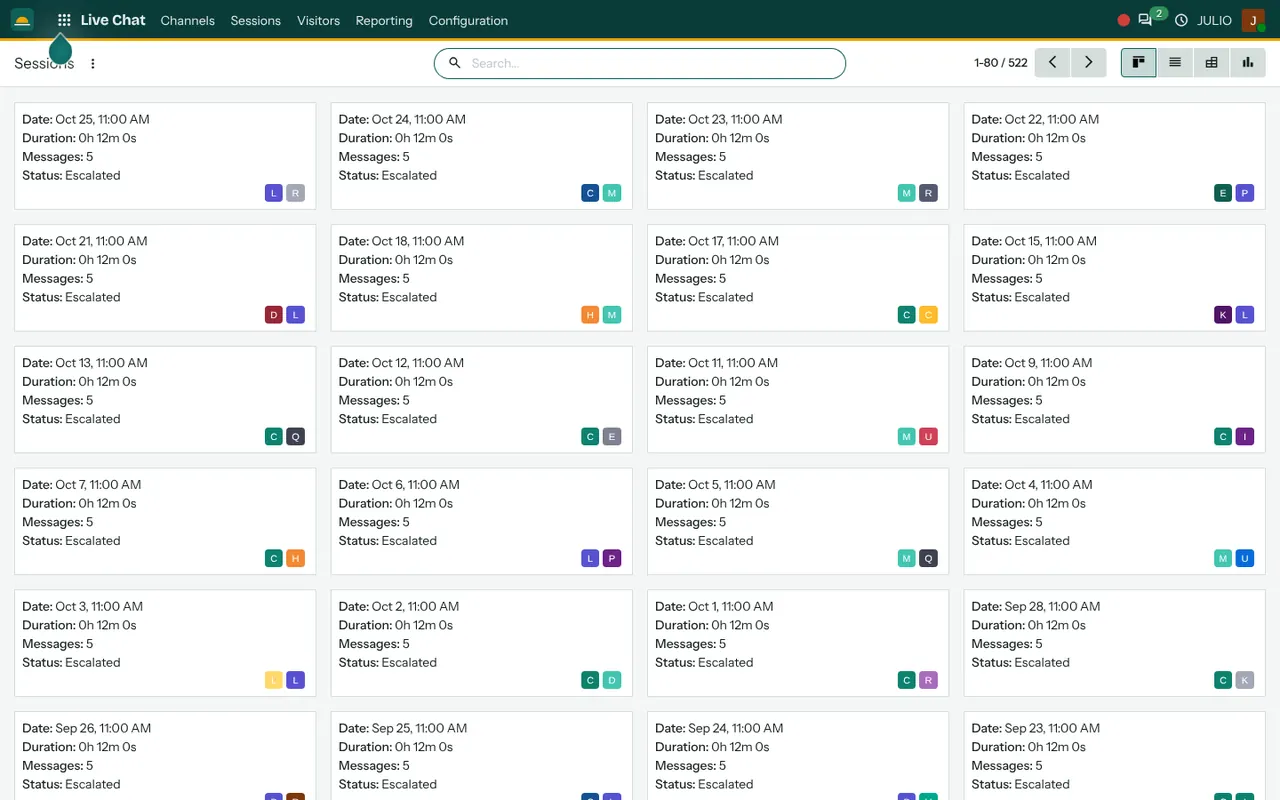Viewport: 1280px width, 800px height.
Task: Click the home app logo icon
Action: [x=22, y=20]
